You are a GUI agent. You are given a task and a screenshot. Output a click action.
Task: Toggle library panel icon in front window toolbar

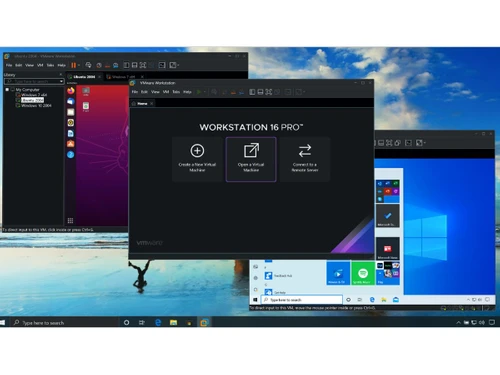point(252,92)
